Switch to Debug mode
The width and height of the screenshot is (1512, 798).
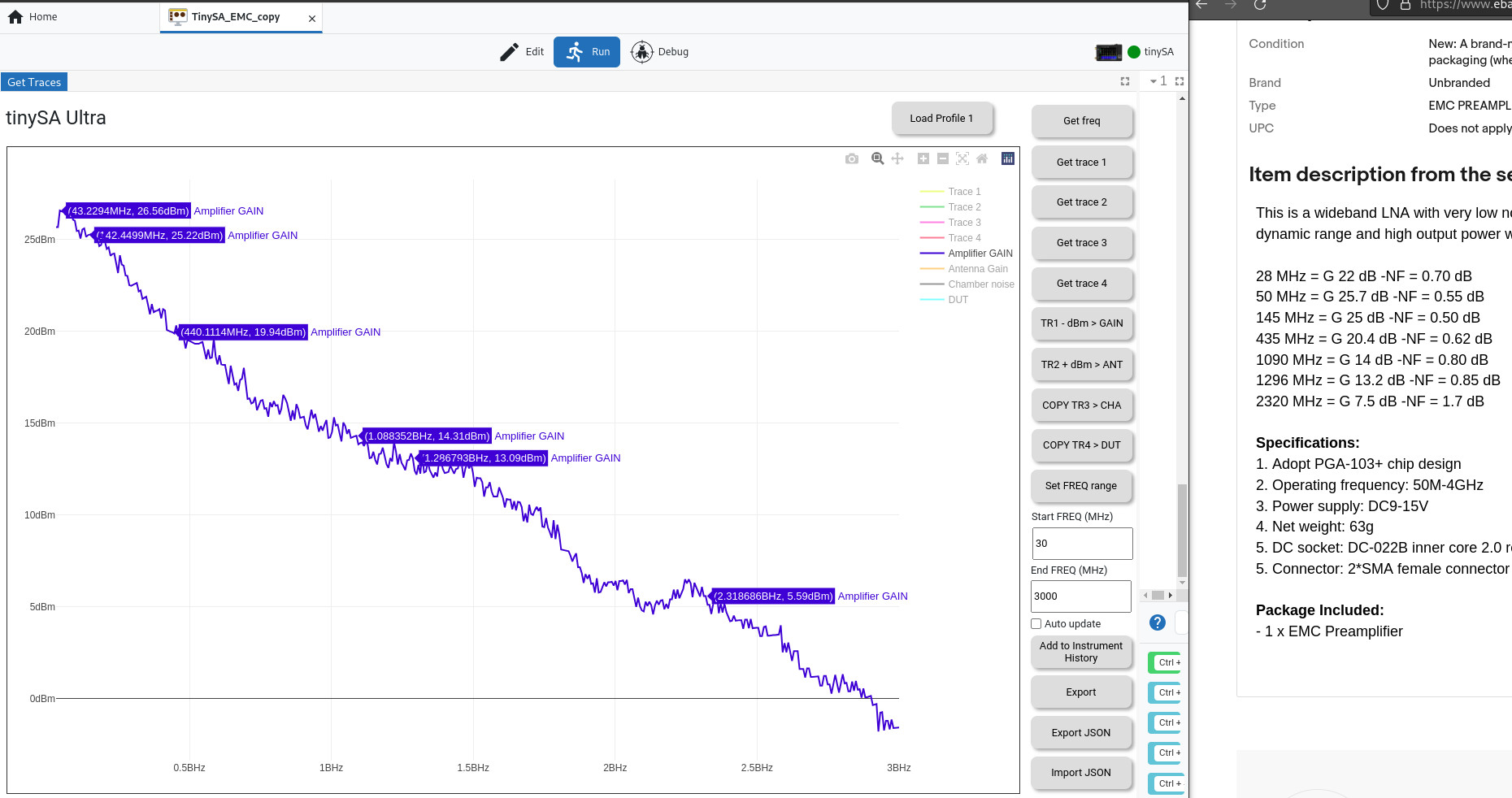point(660,52)
